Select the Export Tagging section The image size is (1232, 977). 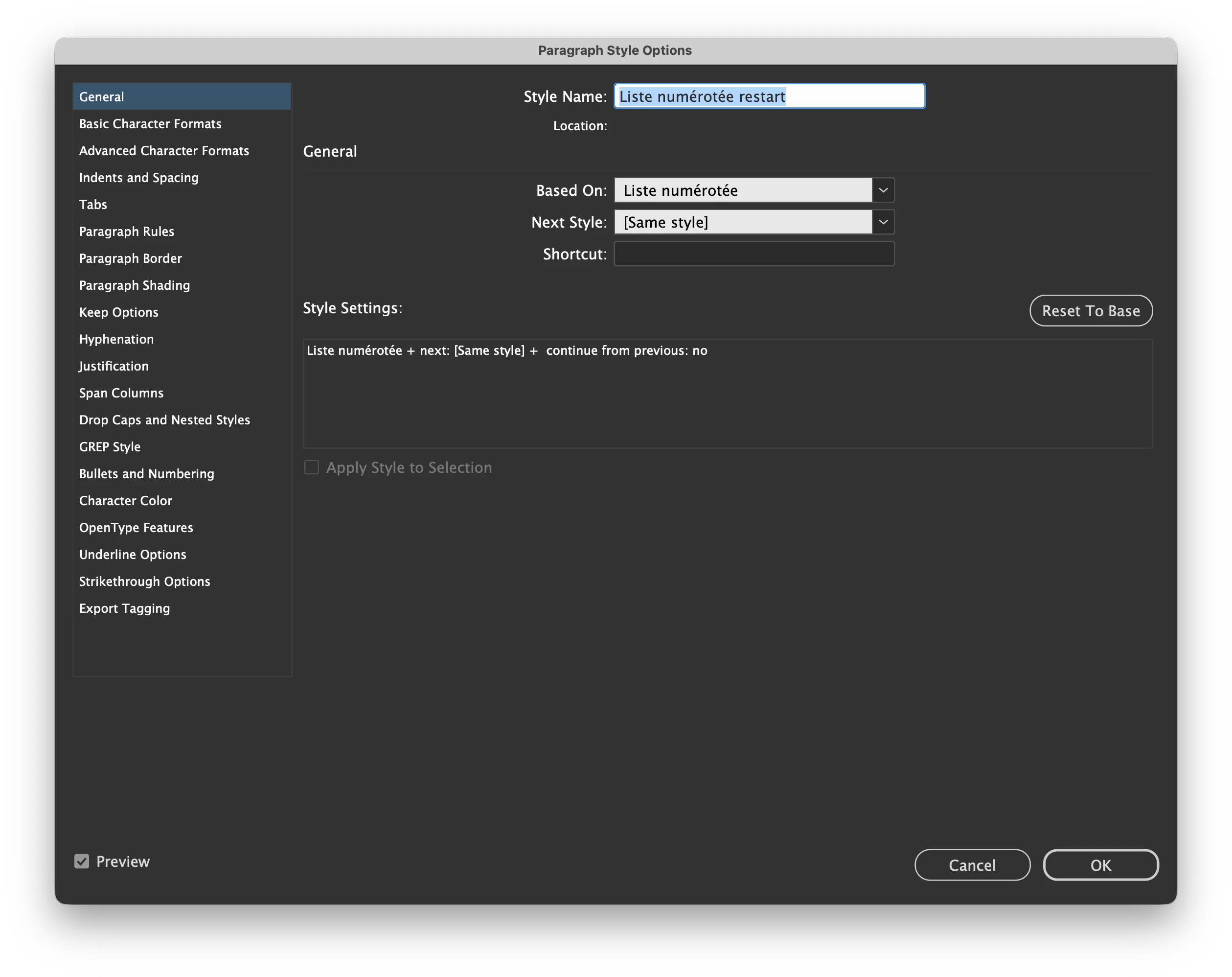pyautogui.click(x=124, y=608)
